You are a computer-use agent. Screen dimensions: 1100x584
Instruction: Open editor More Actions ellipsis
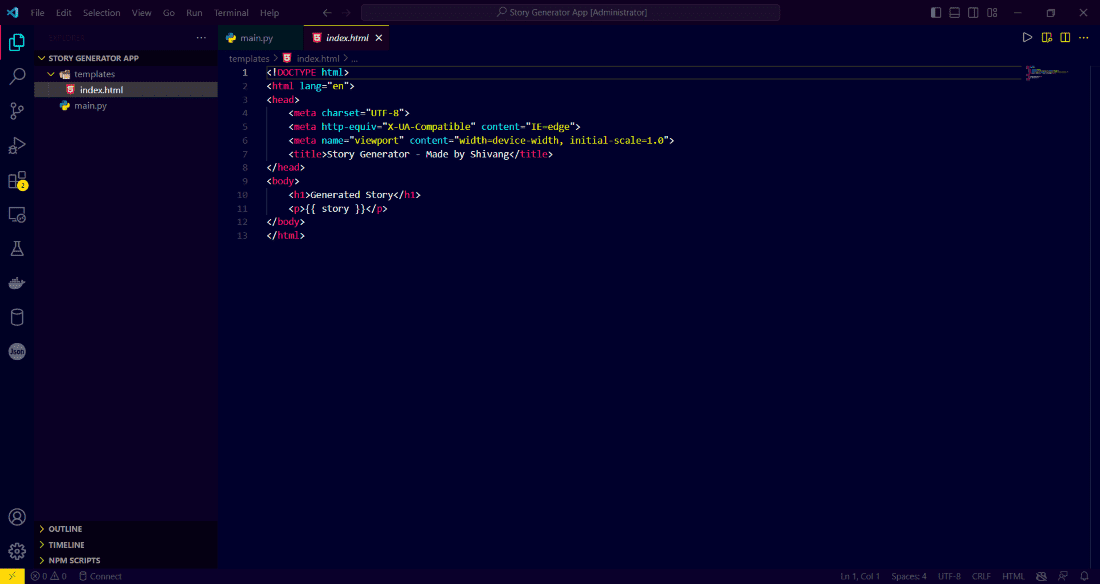pyautogui.click(x=1083, y=38)
